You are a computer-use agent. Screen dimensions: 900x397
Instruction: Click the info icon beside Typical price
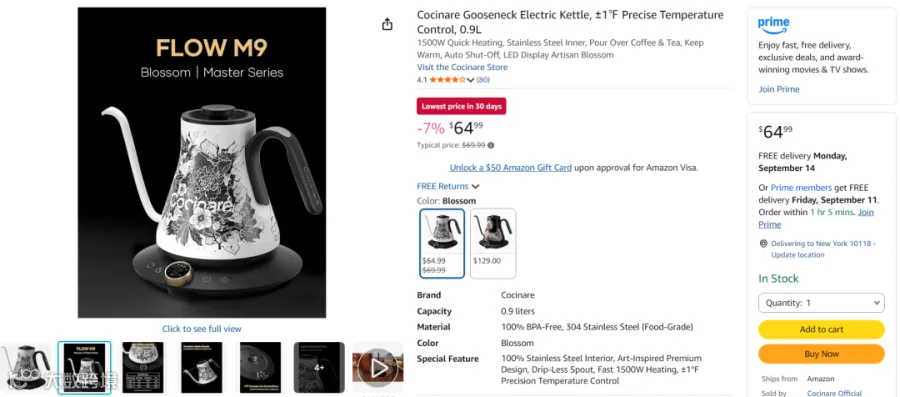coord(491,145)
